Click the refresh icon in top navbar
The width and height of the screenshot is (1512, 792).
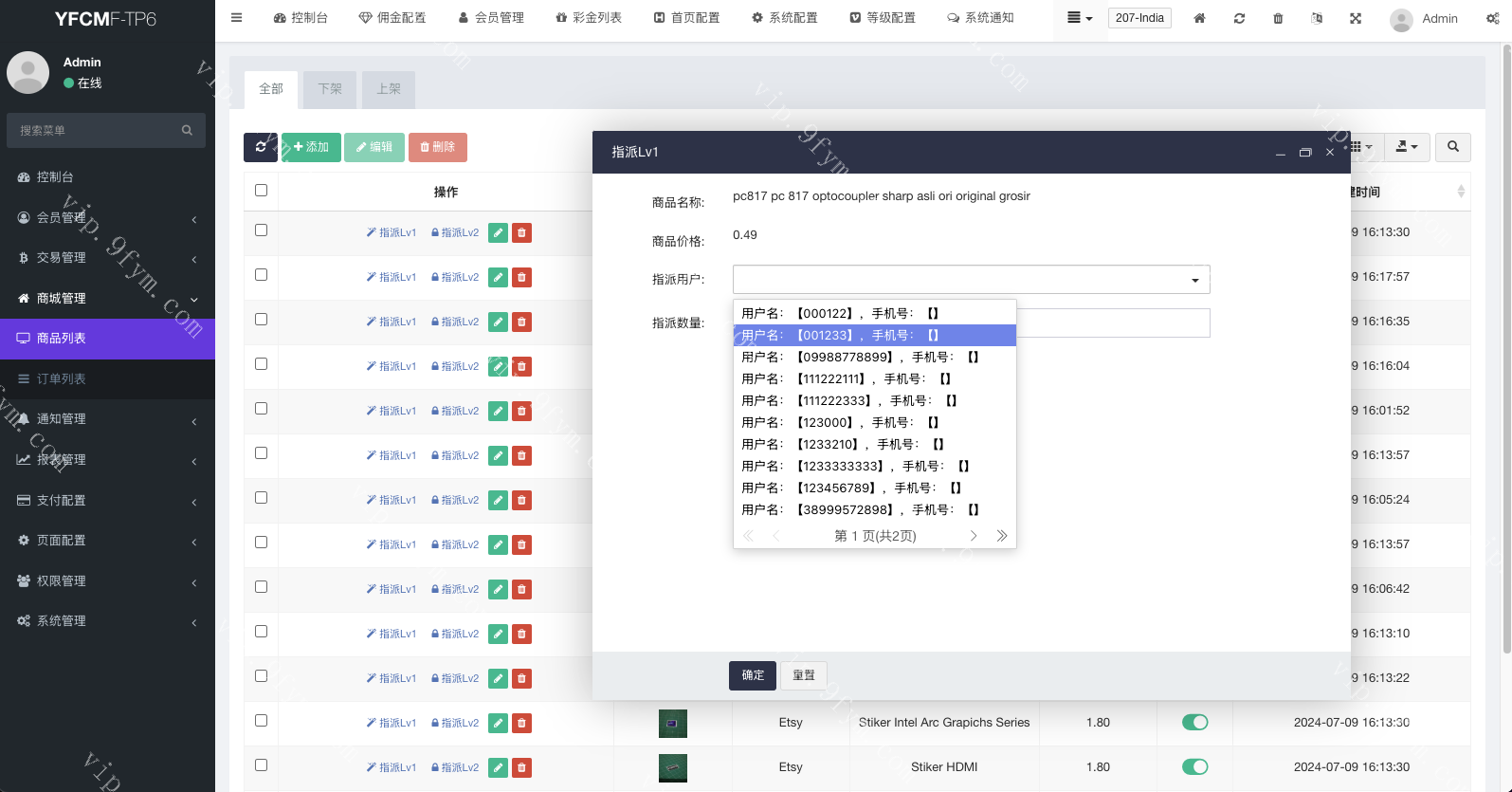pyautogui.click(x=1239, y=18)
